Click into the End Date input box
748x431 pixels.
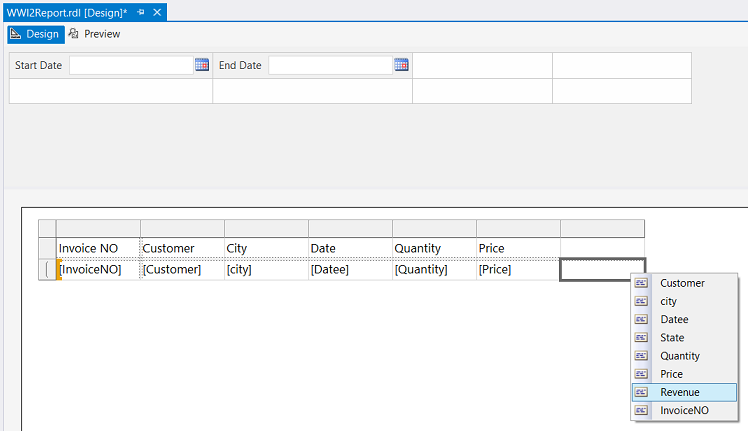point(331,65)
